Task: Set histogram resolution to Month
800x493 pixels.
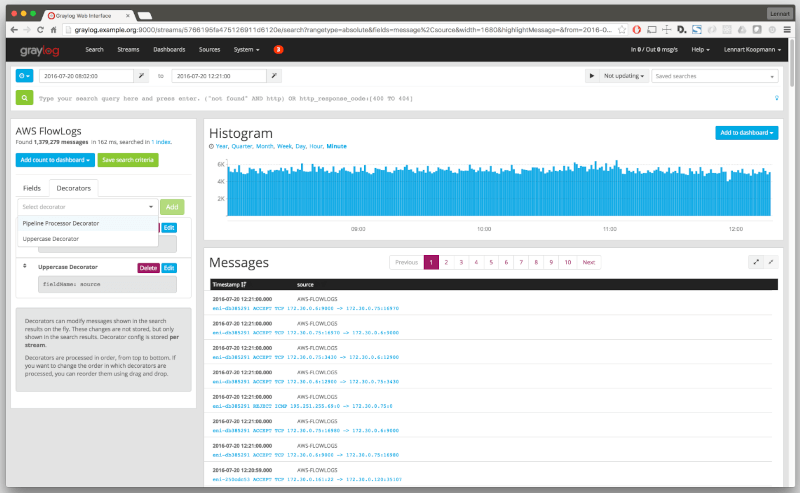Action: pos(264,146)
